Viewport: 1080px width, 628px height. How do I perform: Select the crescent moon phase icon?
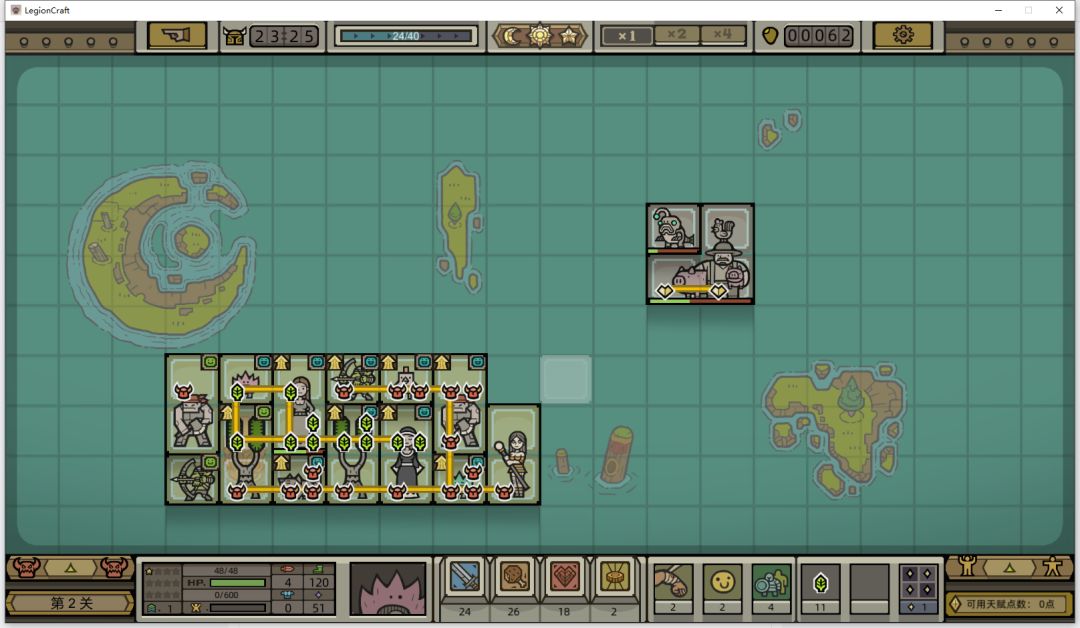pyautogui.click(x=512, y=36)
